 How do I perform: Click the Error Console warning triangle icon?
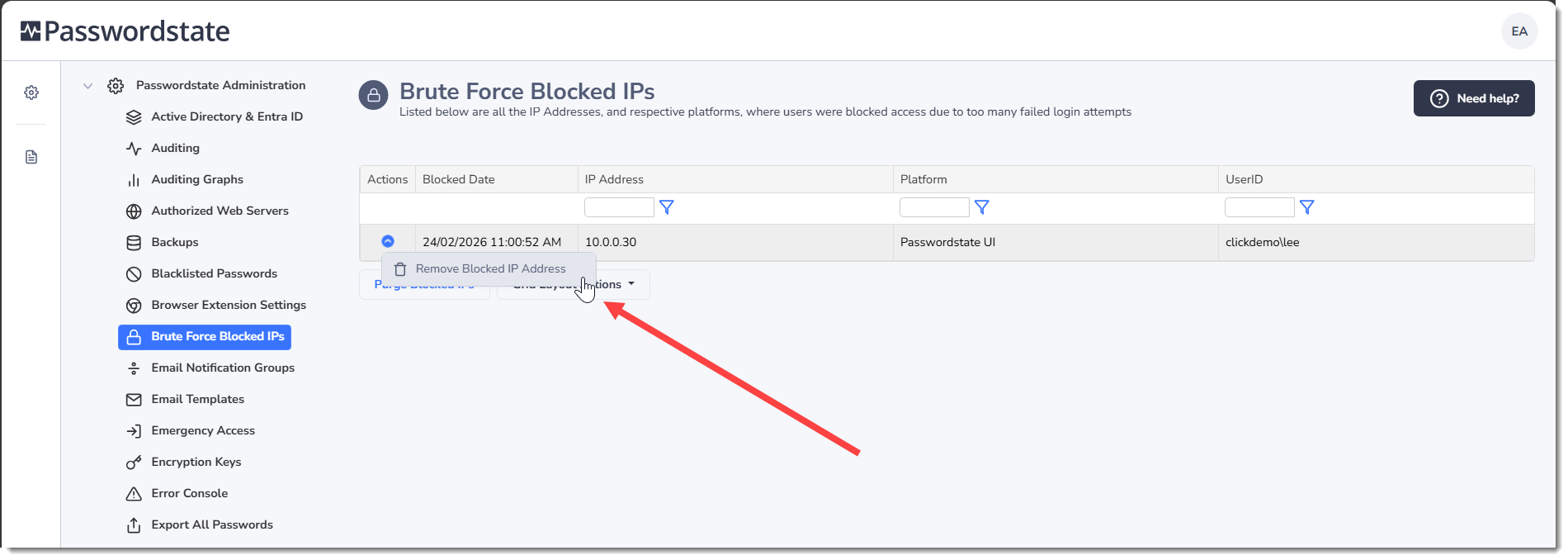pos(134,494)
